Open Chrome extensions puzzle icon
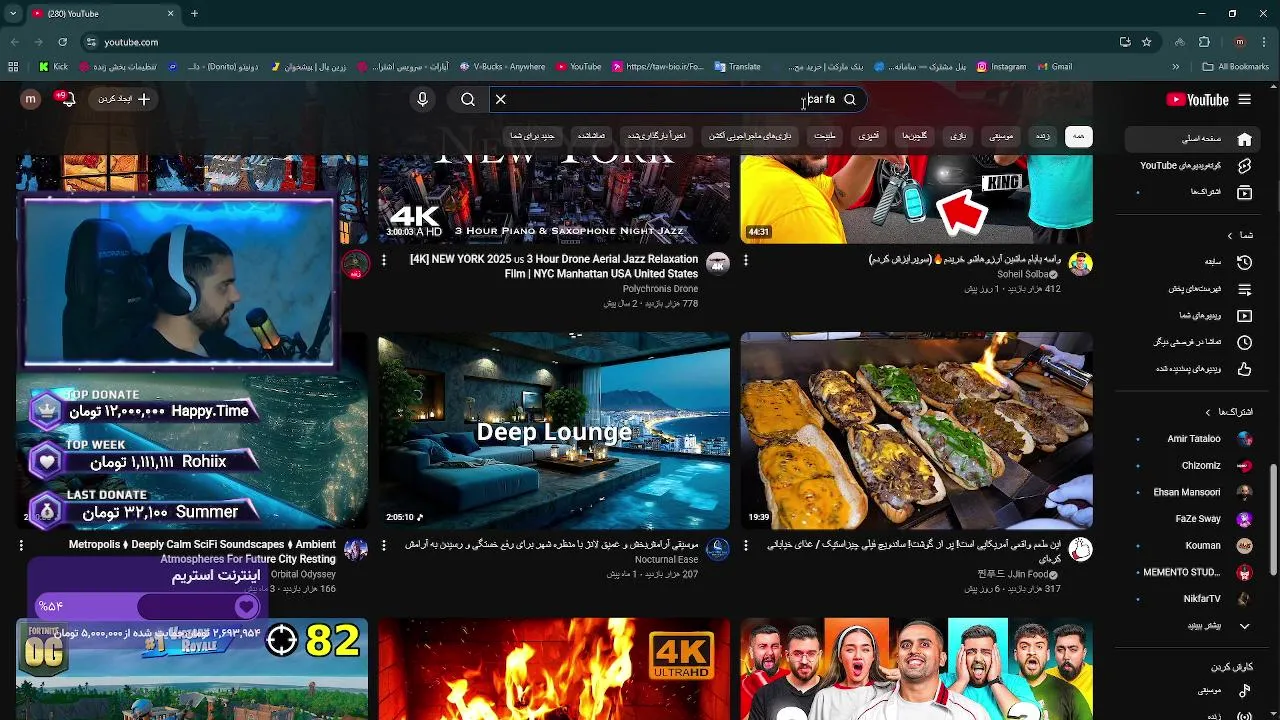This screenshot has width=1280, height=720. tap(1204, 42)
